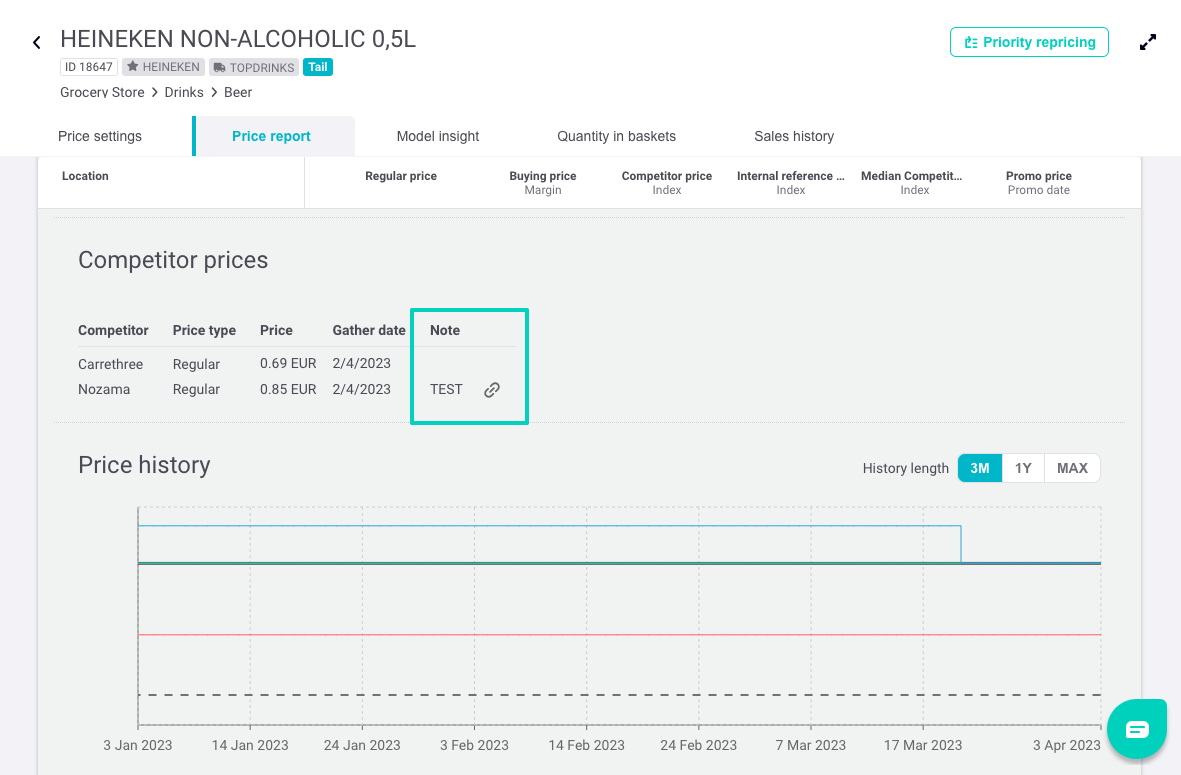Viewport: 1181px width, 775px height.
Task: Click the Promo price column header
Action: [x=1039, y=176]
